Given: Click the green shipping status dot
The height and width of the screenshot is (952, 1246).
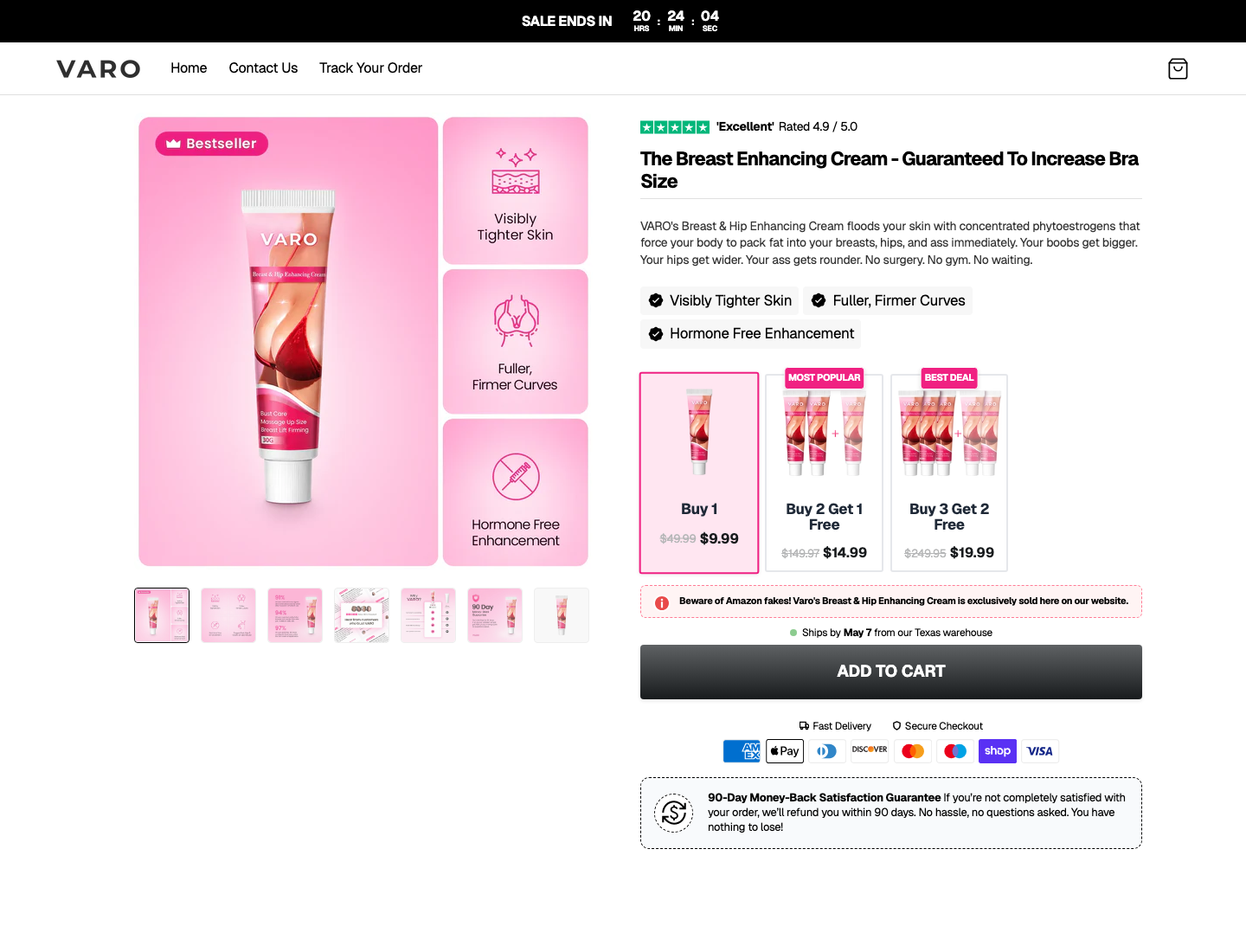Looking at the screenshot, I should tap(793, 633).
